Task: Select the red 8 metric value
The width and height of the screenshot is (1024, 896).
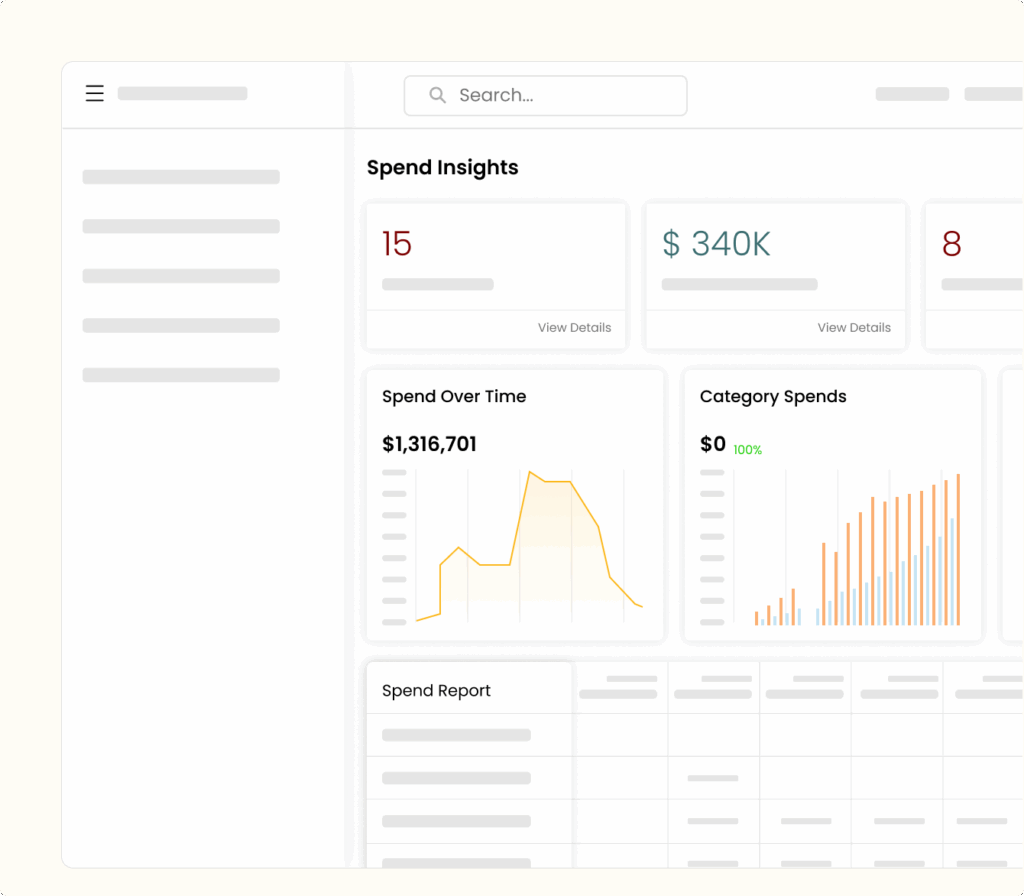Action: (951, 244)
